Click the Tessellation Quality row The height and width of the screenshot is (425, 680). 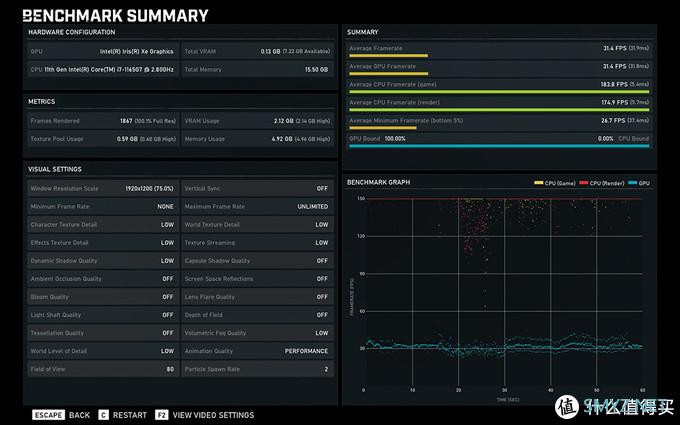click(103, 333)
